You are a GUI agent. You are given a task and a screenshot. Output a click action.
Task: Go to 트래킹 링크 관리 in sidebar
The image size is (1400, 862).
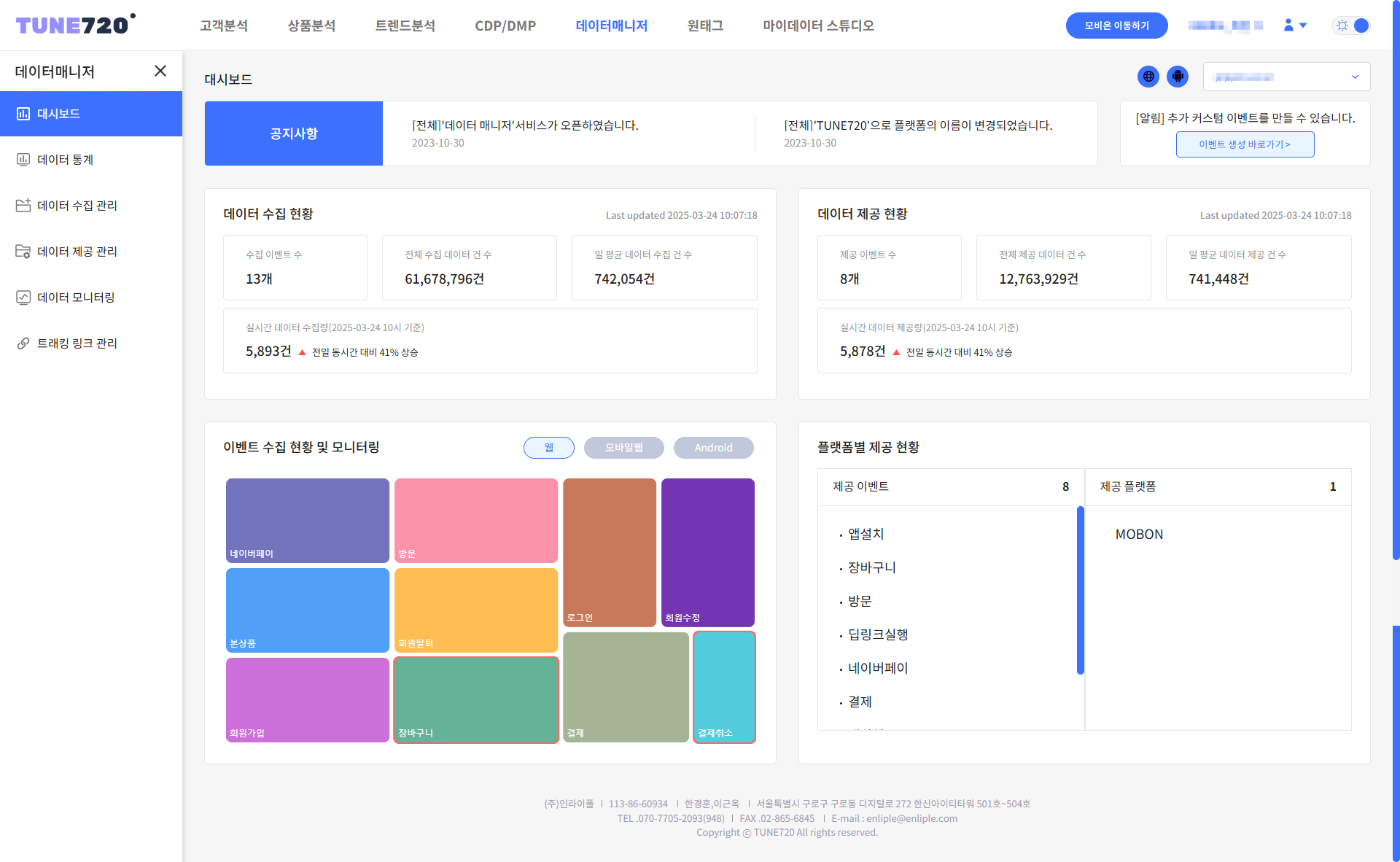coord(91,343)
